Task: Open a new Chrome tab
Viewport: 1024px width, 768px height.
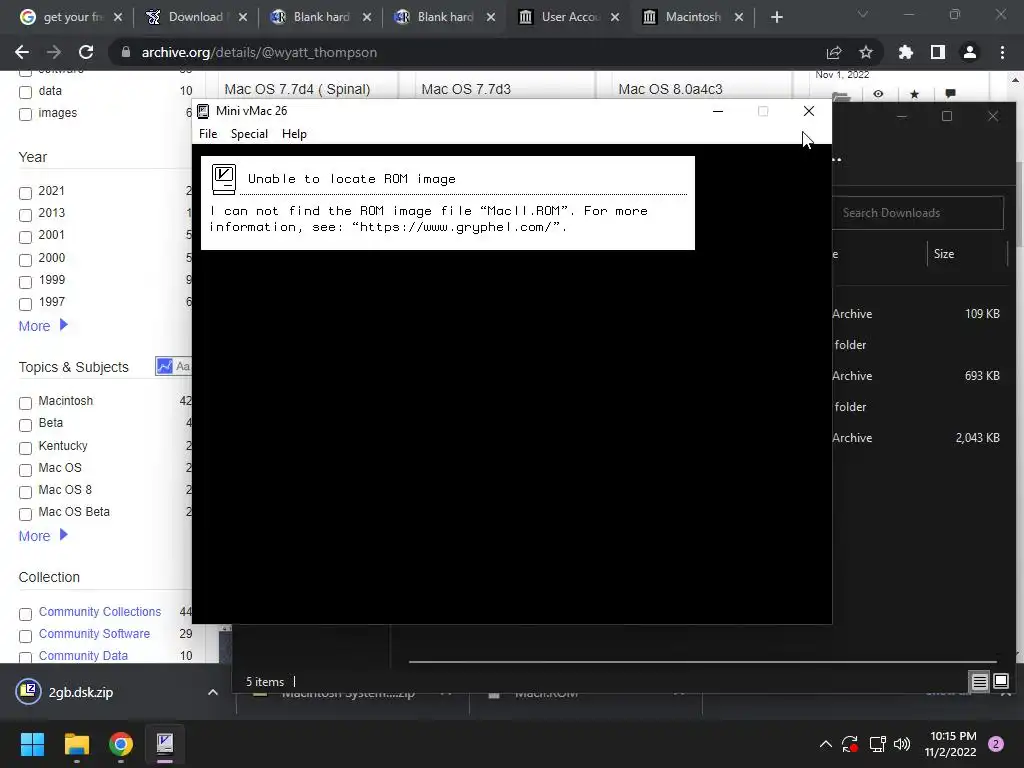Action: [776, 17]
